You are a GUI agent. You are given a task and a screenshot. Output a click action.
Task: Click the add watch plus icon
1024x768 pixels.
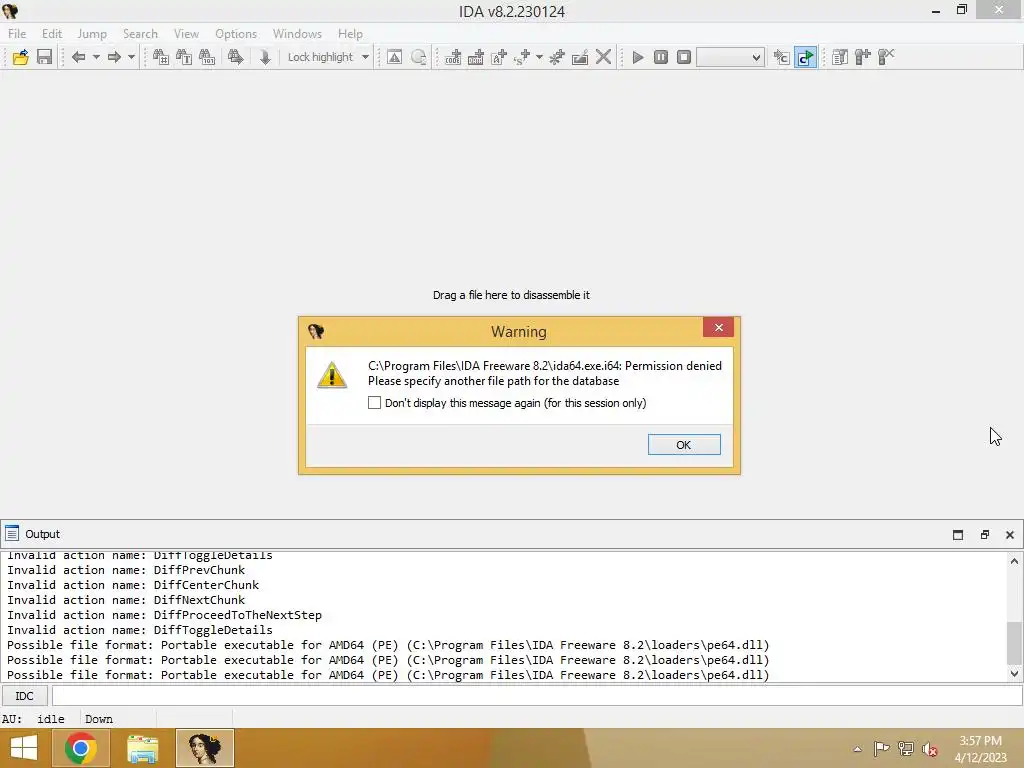863,57
